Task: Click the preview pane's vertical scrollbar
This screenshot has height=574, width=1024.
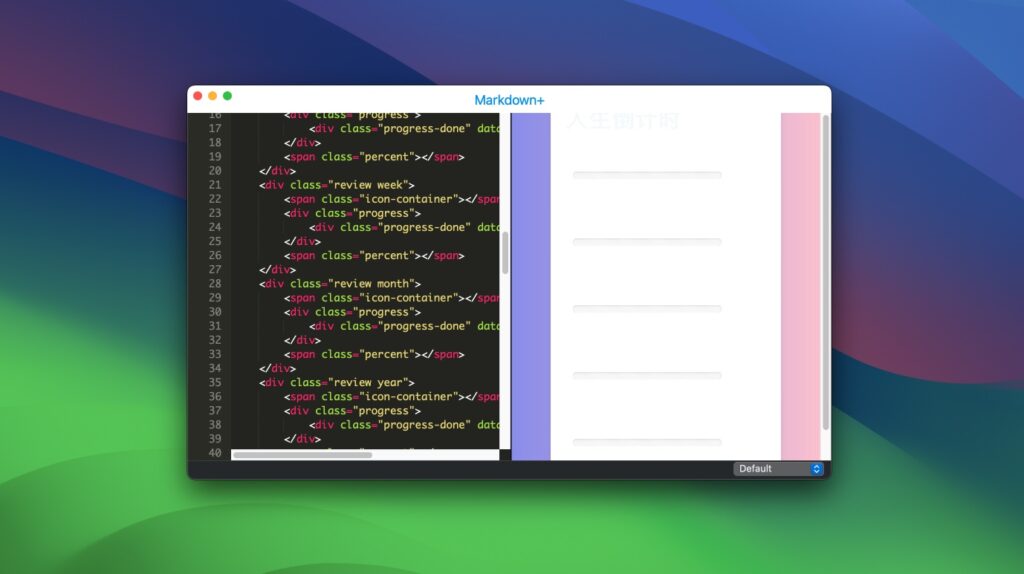Action: click(x=825, y=272)
